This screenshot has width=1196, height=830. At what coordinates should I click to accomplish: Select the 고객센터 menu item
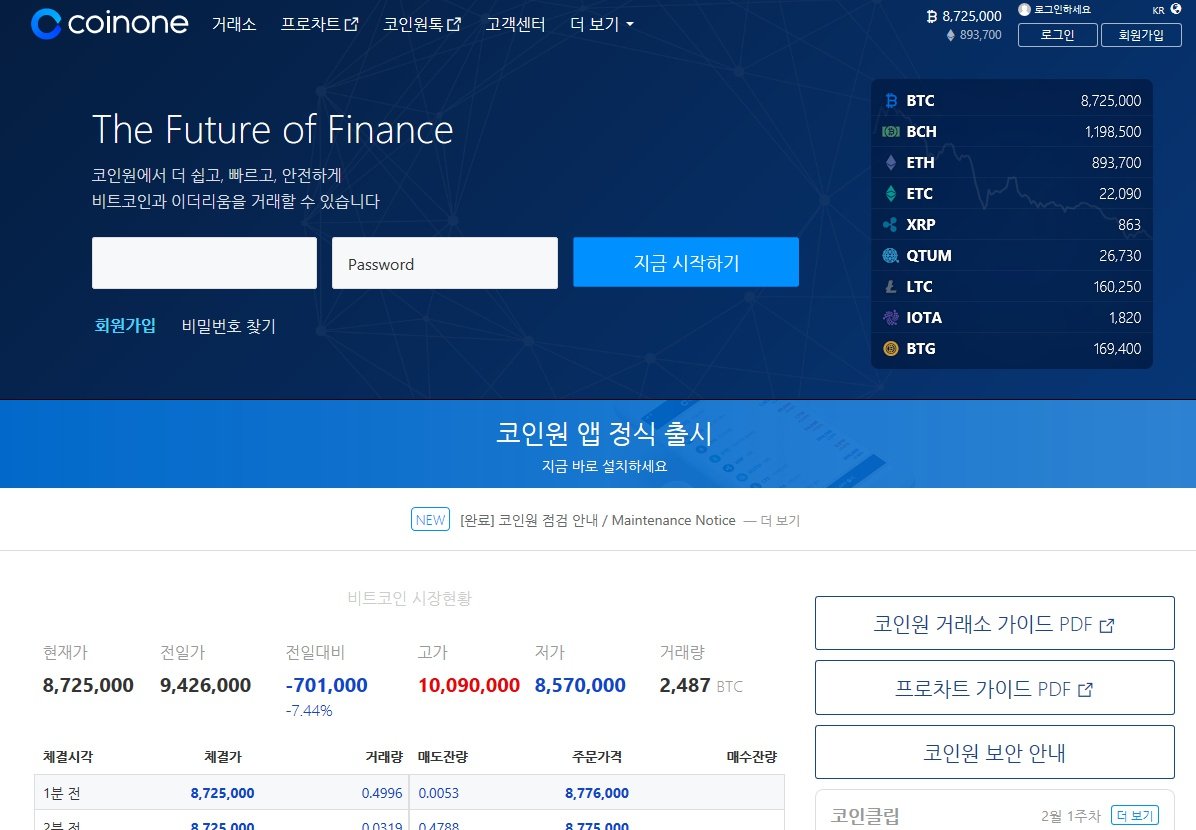[515, 24]
